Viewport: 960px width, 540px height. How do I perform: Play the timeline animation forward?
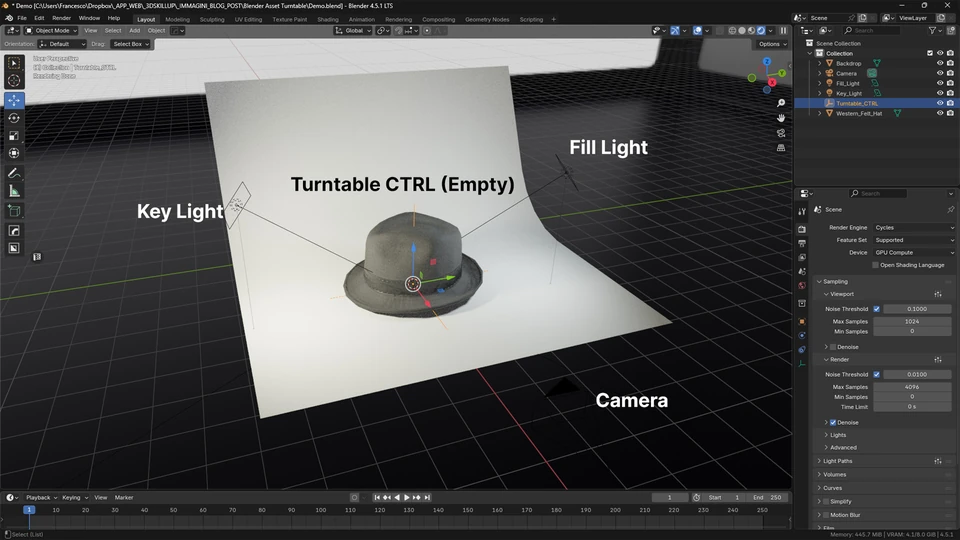pyautogui.click(x=407, y=498)
